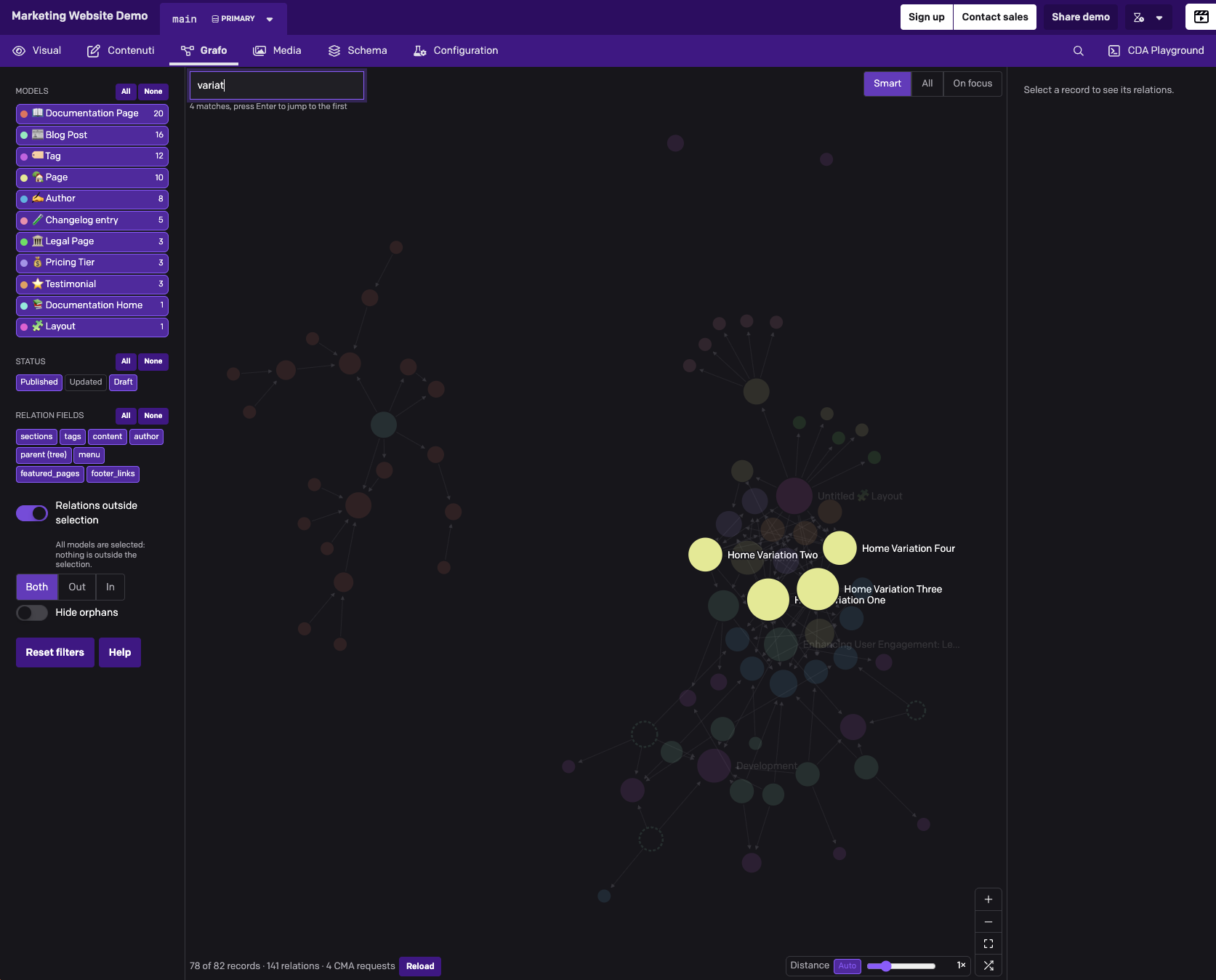The height and width of the screenshot is (980, 1216).
Task: Click the Sign up button
Action: coord(927,17)
